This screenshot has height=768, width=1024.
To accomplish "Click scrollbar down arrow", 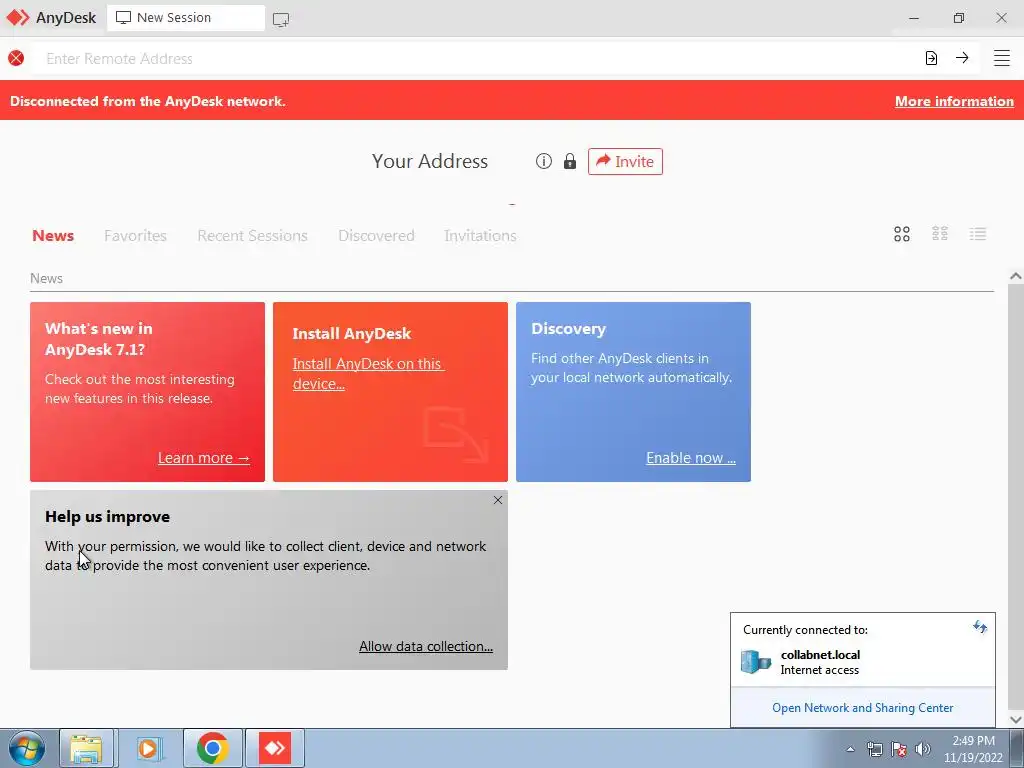I will click(1016, 719).
